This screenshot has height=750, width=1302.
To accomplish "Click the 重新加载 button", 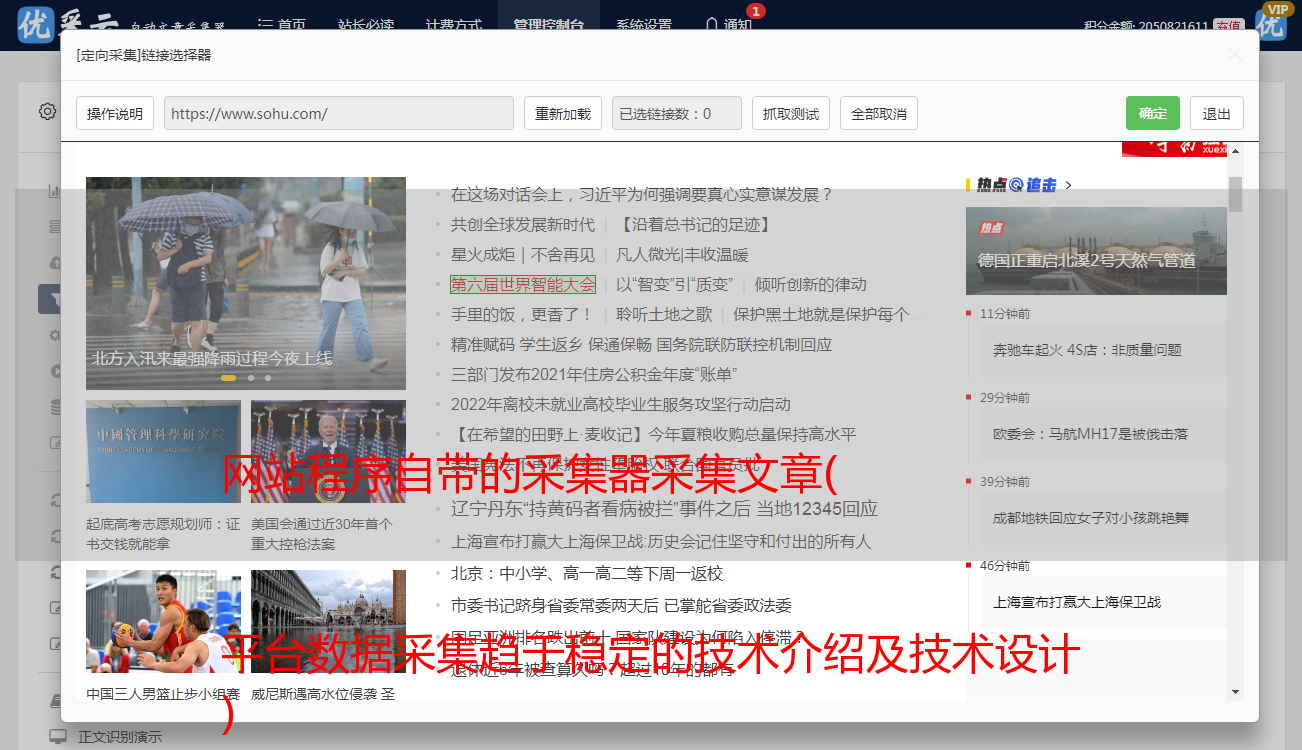I will coord(563,113).
